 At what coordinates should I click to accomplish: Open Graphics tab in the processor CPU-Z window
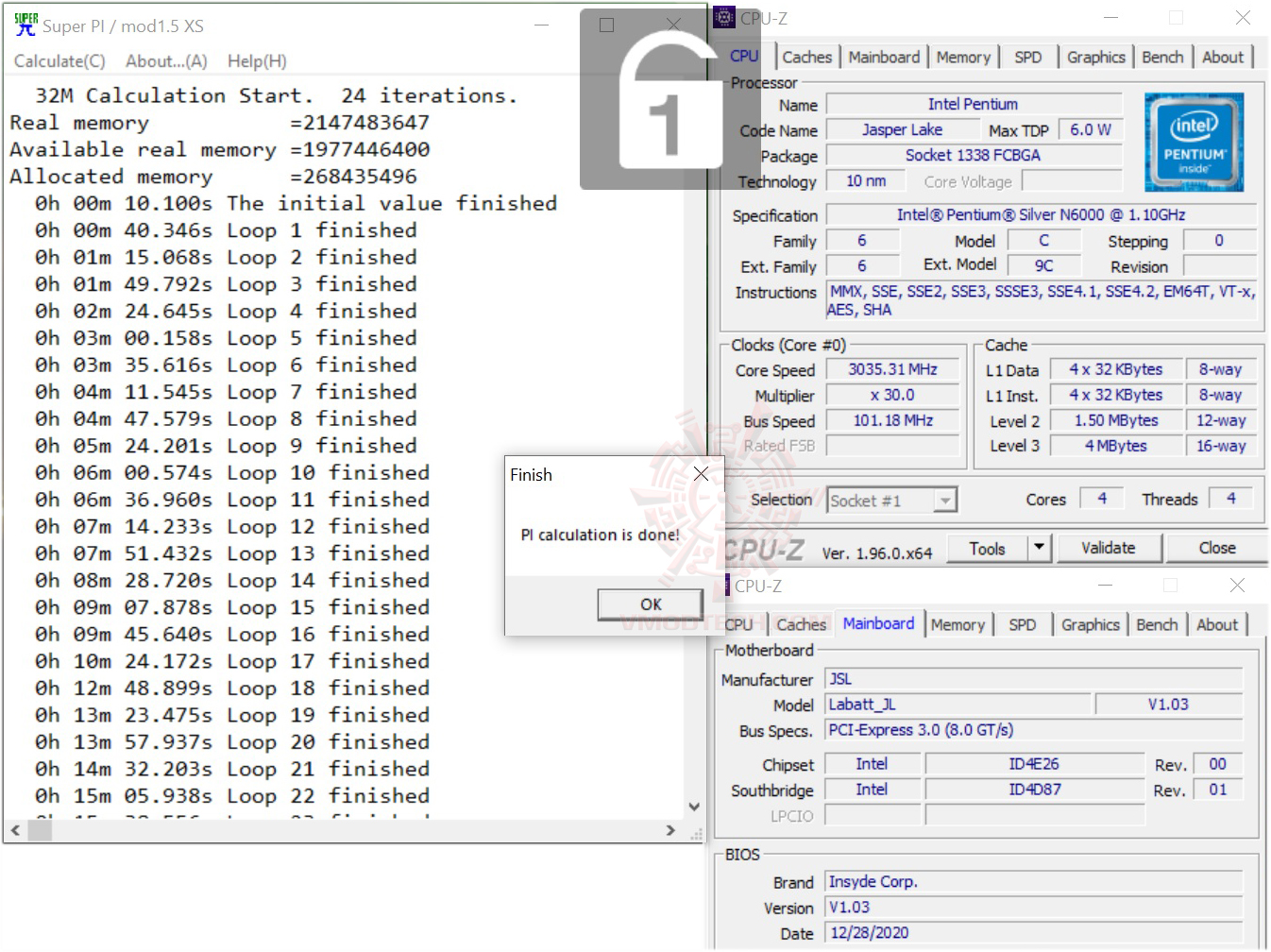[x=1095, y=57]
